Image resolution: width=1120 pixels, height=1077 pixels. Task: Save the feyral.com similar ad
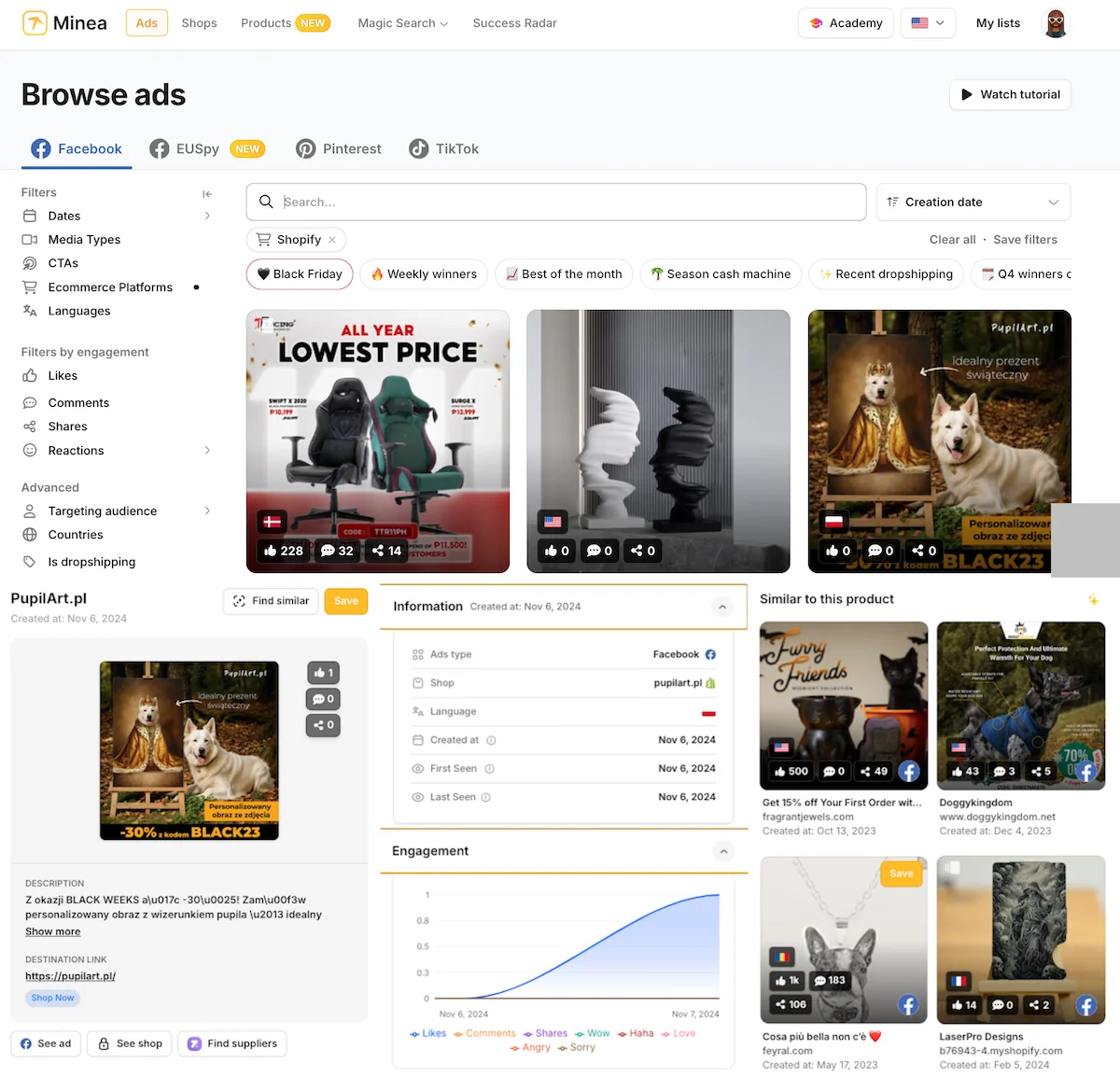[902, 874]
